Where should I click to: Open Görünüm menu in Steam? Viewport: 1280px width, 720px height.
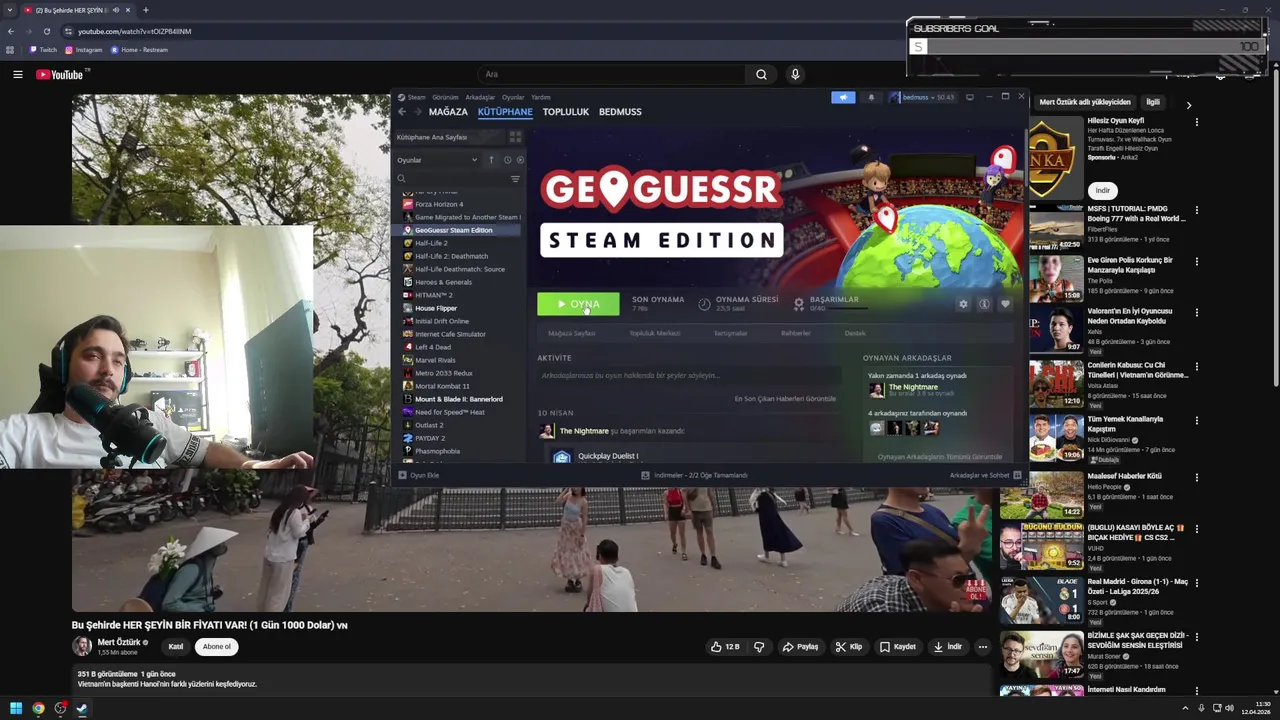(x=445, y=97)
